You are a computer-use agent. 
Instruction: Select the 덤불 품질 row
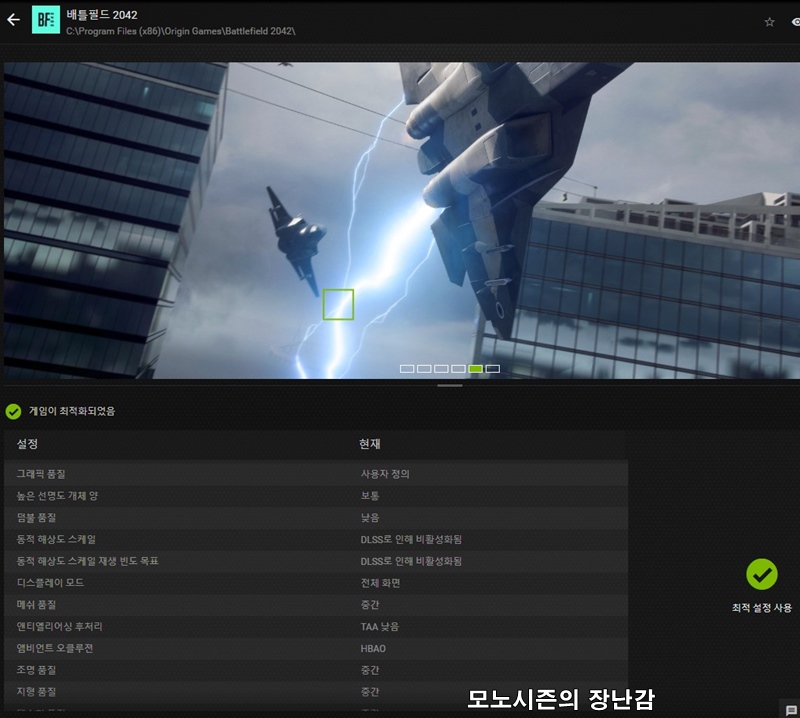tap(316, 517)
